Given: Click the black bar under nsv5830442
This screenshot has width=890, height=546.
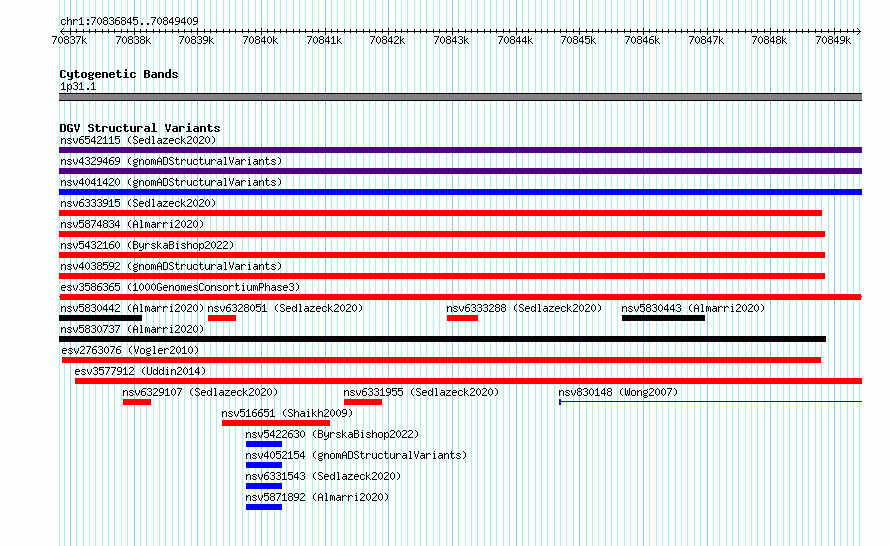Looking at the screenshot, I should 100,318.
